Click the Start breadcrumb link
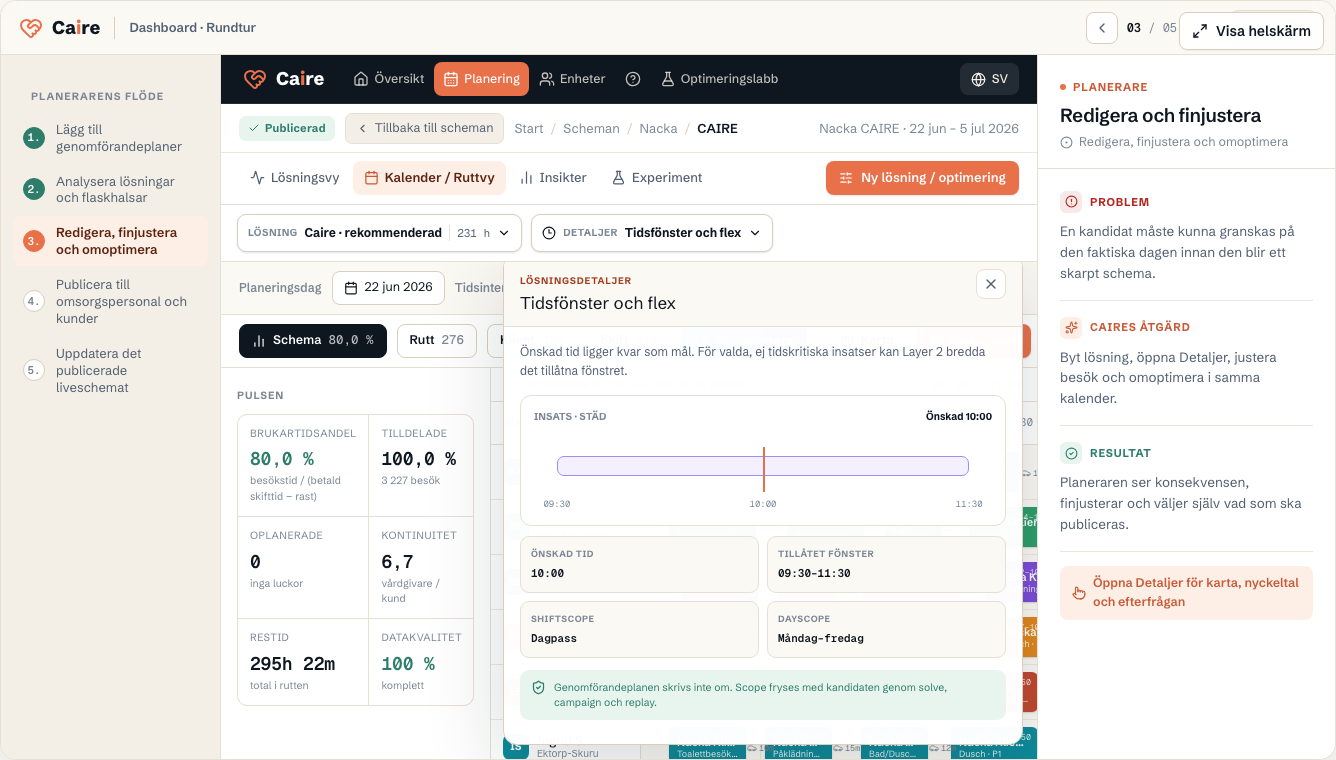Image resolution: width=1336 pixels, height=760 pixels. tap(529, 129)
